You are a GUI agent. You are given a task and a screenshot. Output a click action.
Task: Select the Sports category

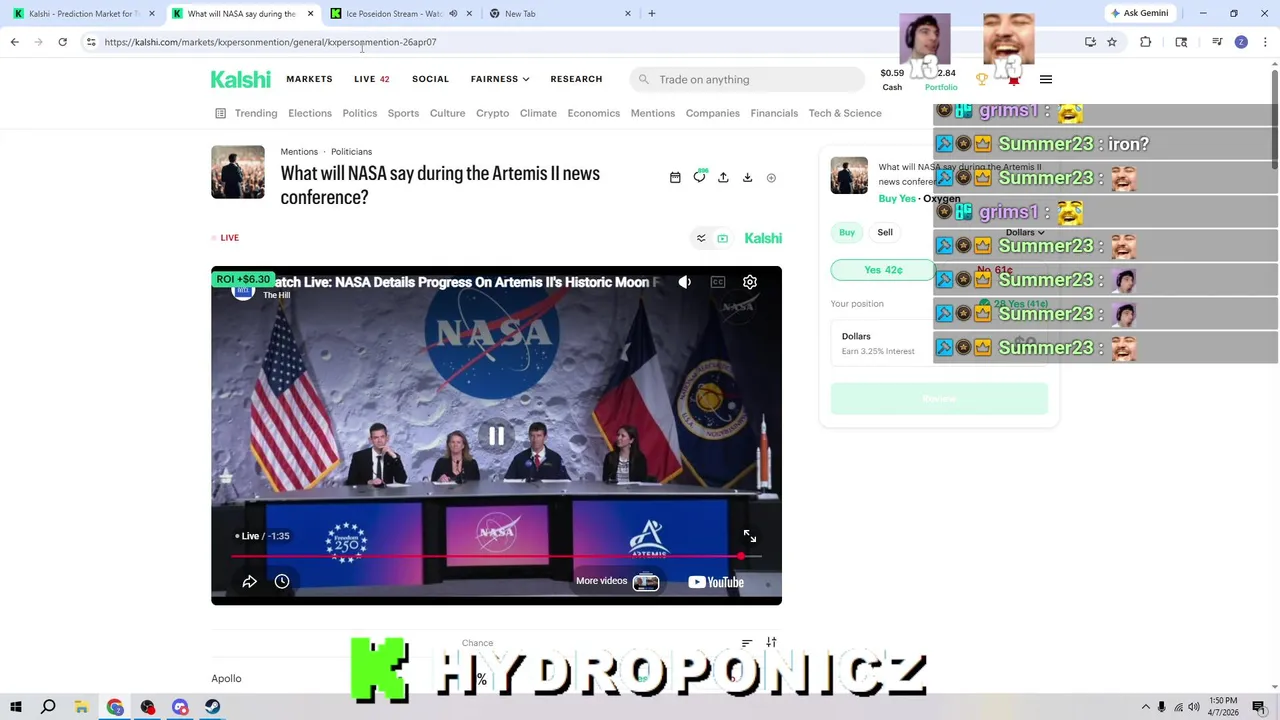[403, 113]
